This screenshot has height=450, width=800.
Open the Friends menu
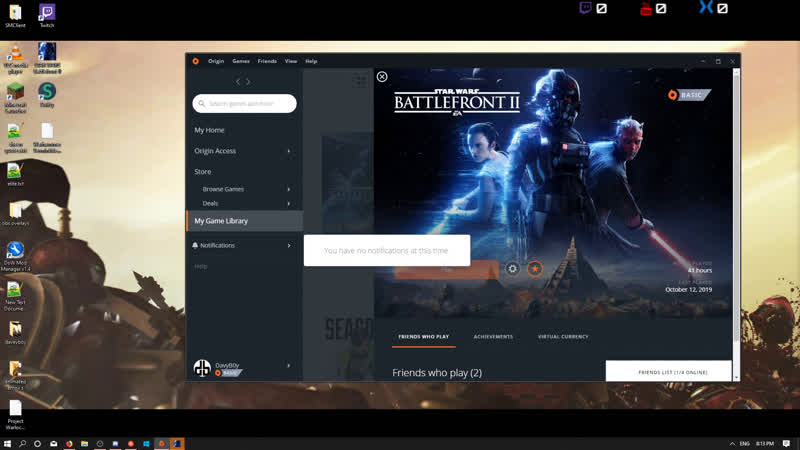[267, 61]
